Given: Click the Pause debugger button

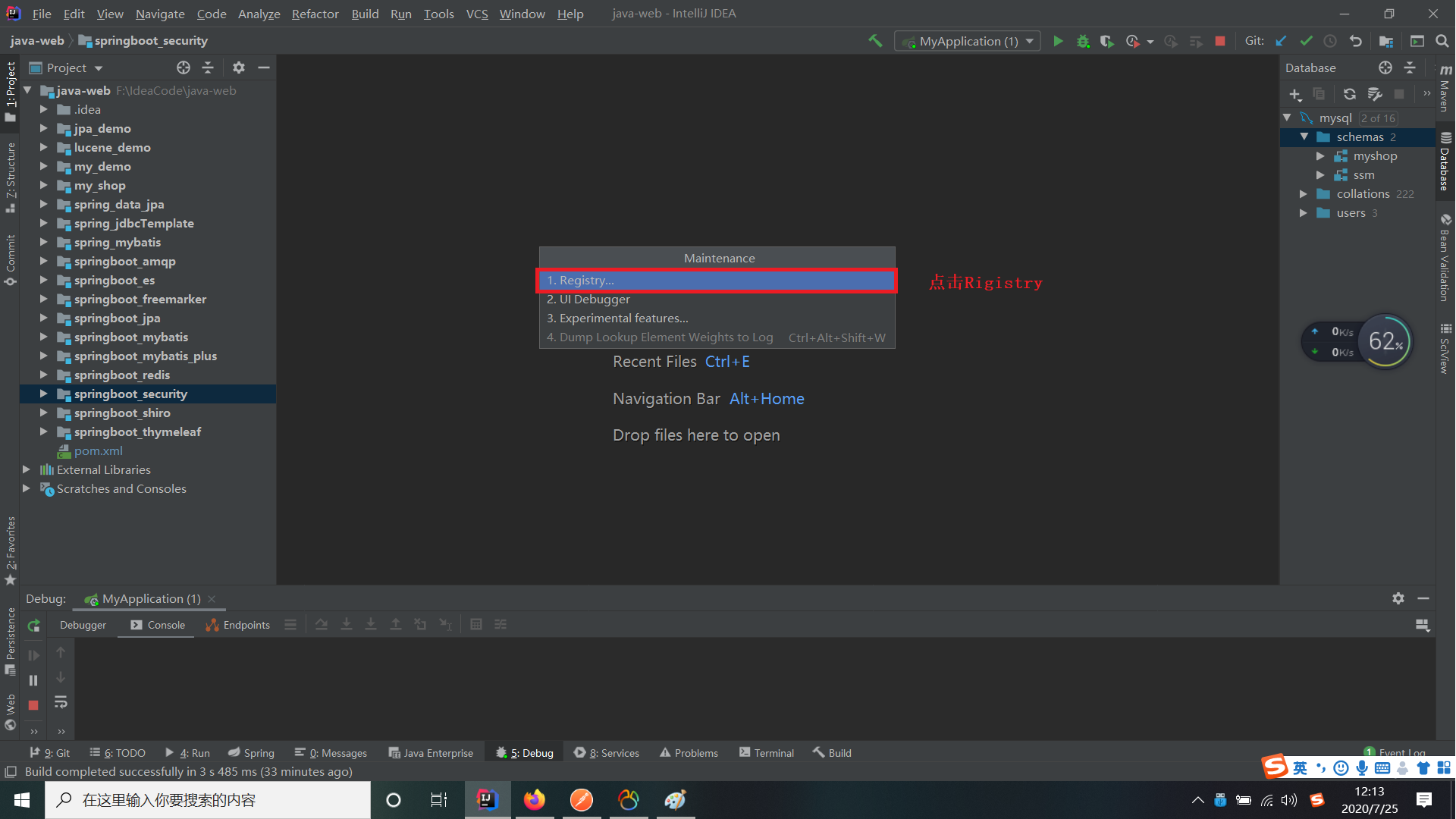Looking at the screenshot, I should (34, 680).
